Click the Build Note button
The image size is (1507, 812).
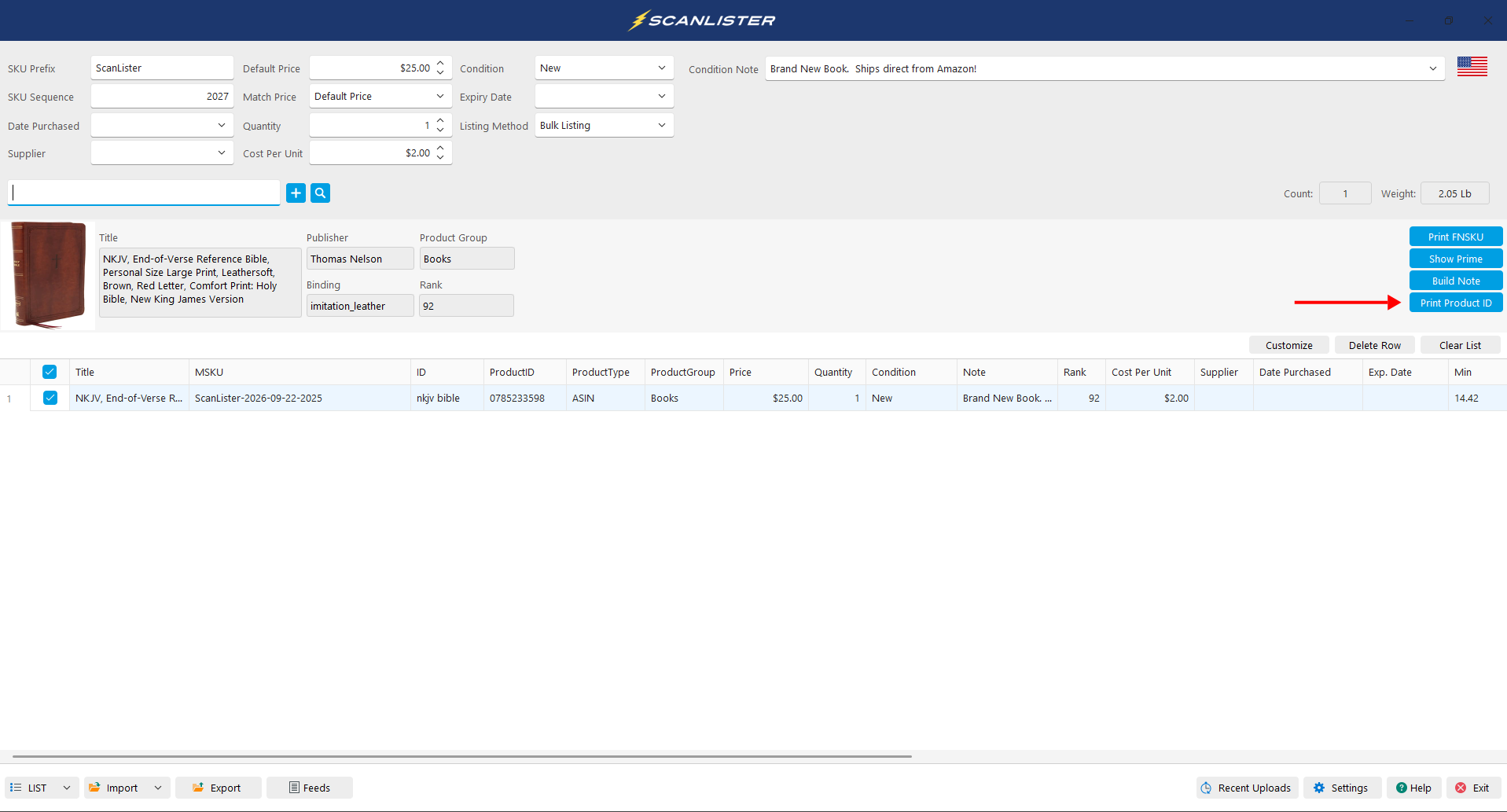[x=1455, y=281]
